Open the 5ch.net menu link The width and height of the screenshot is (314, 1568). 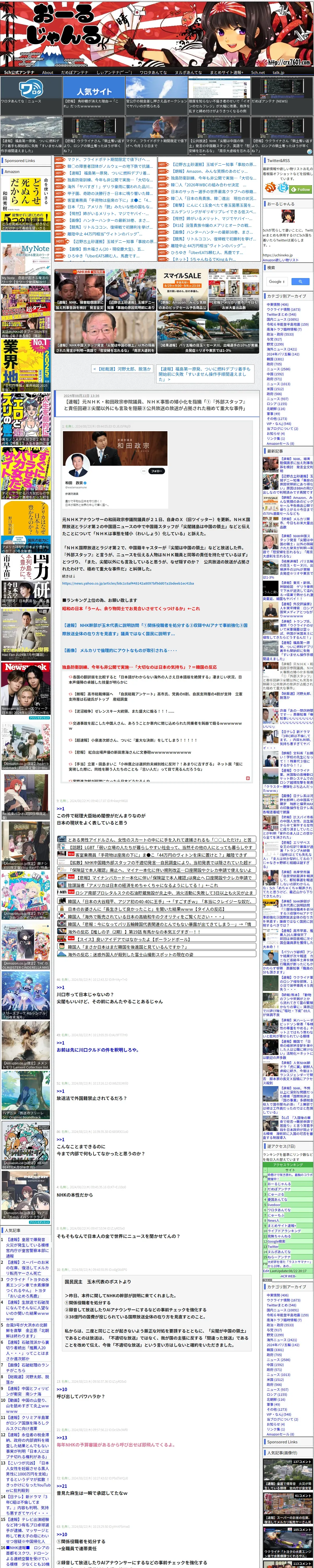click(258, 72)
